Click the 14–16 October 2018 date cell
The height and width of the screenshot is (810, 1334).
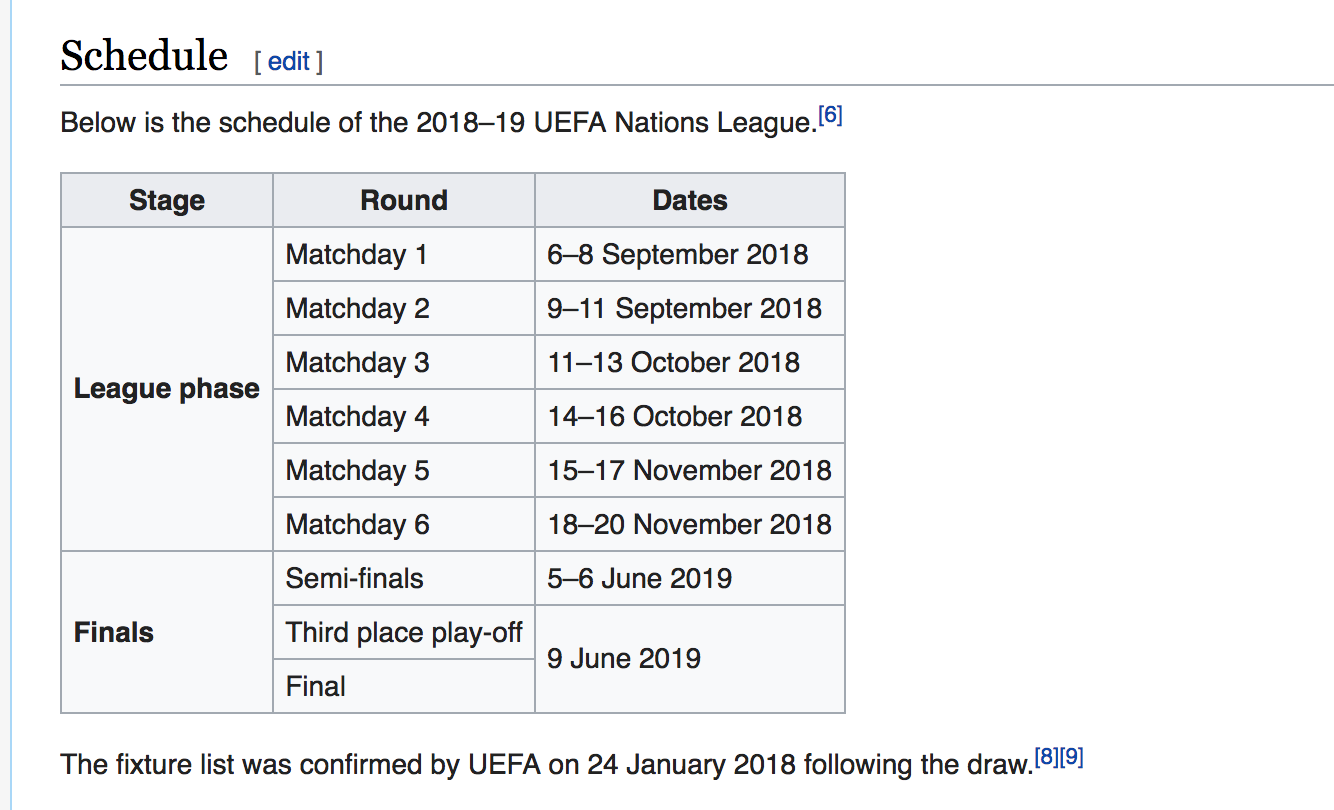tap(675, 417)
